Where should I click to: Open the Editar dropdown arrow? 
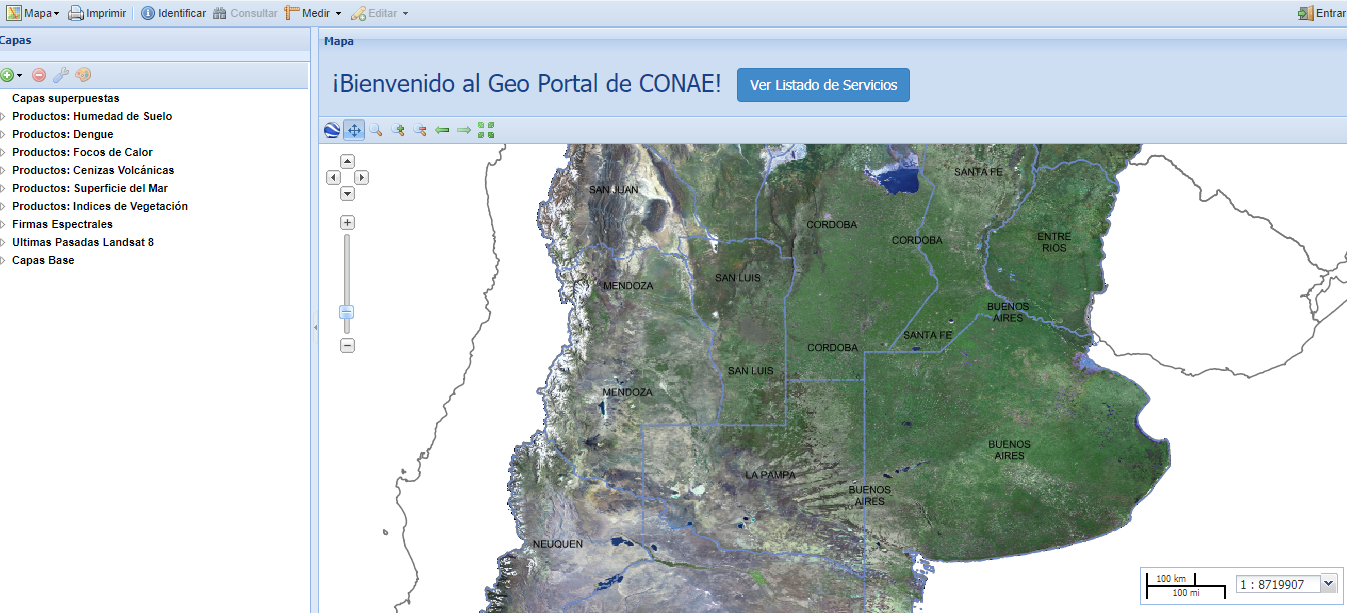coord(405,14)
